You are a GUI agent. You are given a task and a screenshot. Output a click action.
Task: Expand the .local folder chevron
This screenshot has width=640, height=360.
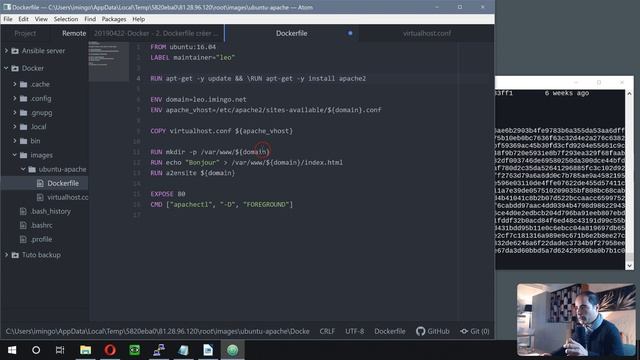pos(15,127)
